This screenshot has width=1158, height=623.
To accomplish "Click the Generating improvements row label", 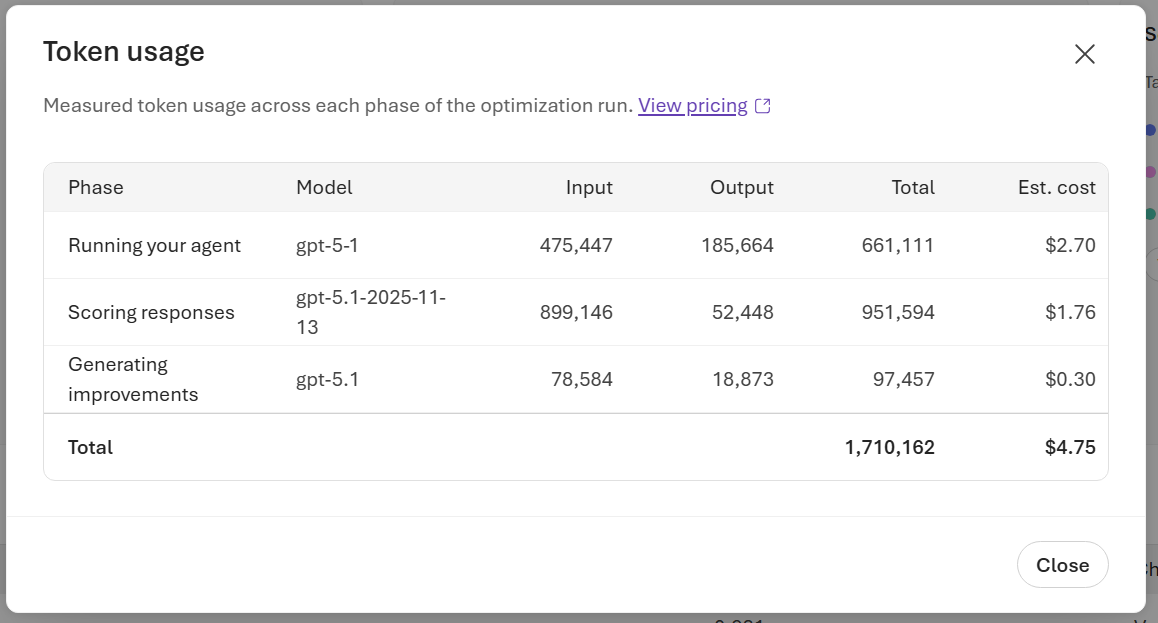I will pos(133,379).
